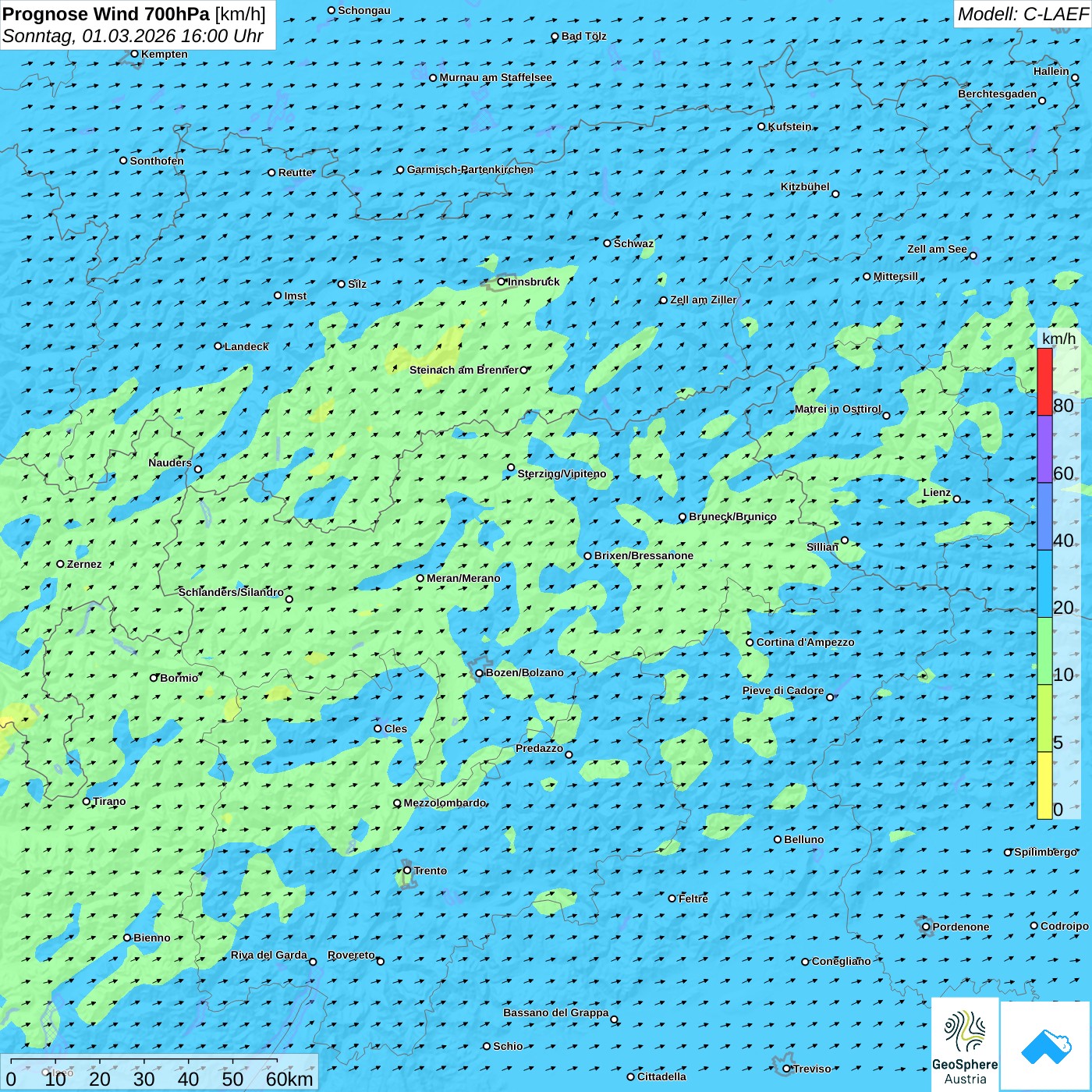The image size is (1092, 1092).
Task: Select the Innsbruck city marker dot
Action: [x=502, y=282]
